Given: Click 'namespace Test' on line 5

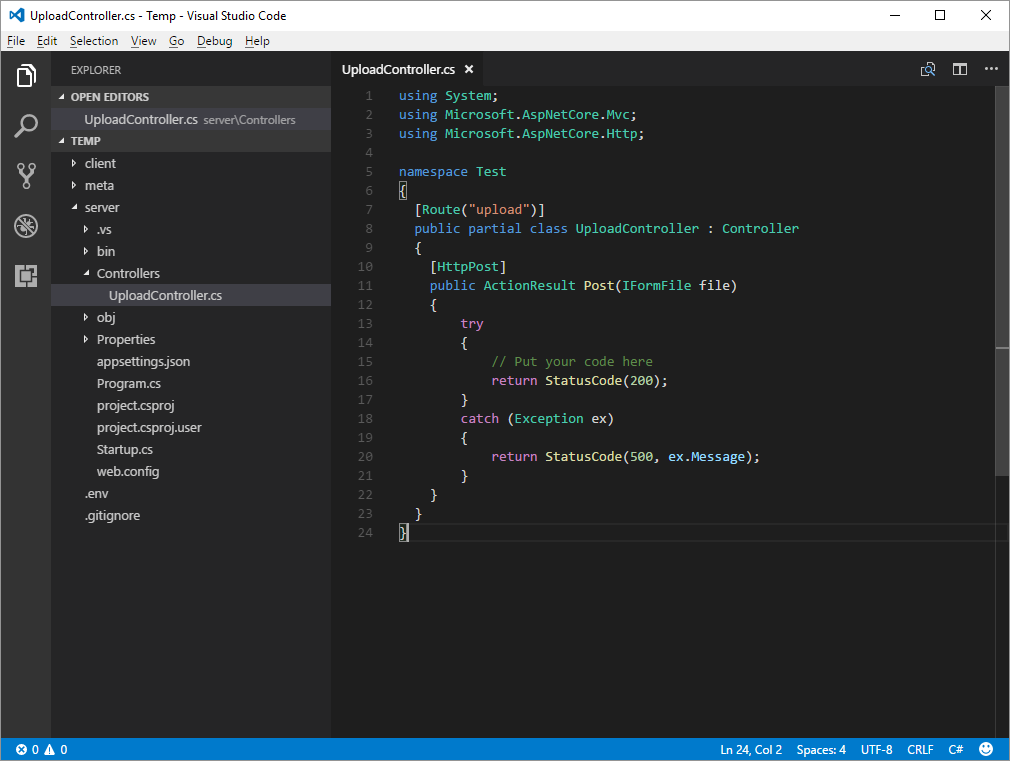Looking at the screenshot, I should click(452, 171).
